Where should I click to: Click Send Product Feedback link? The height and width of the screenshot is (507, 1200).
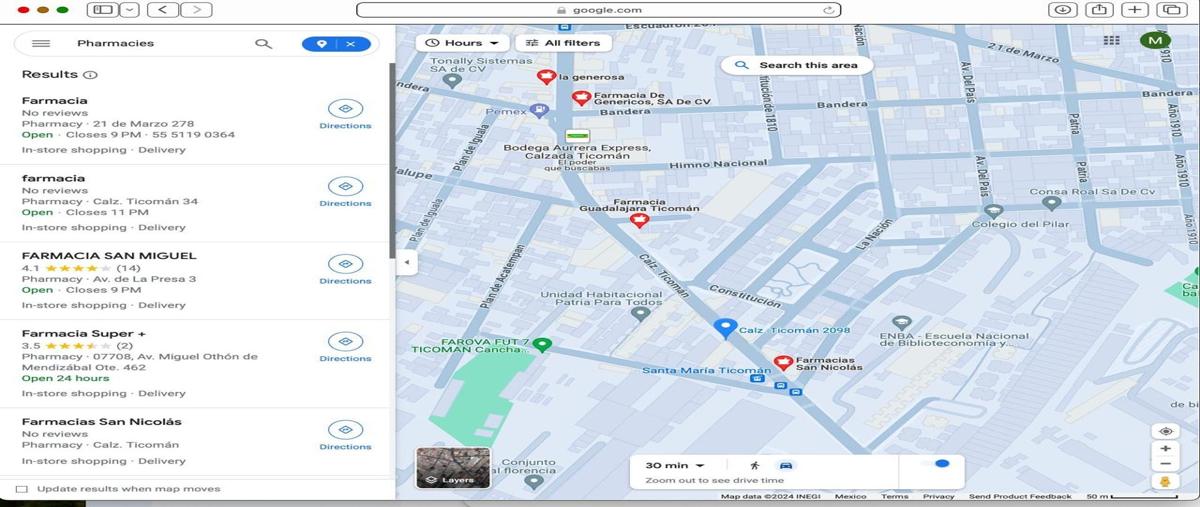tap(1020, 496)
